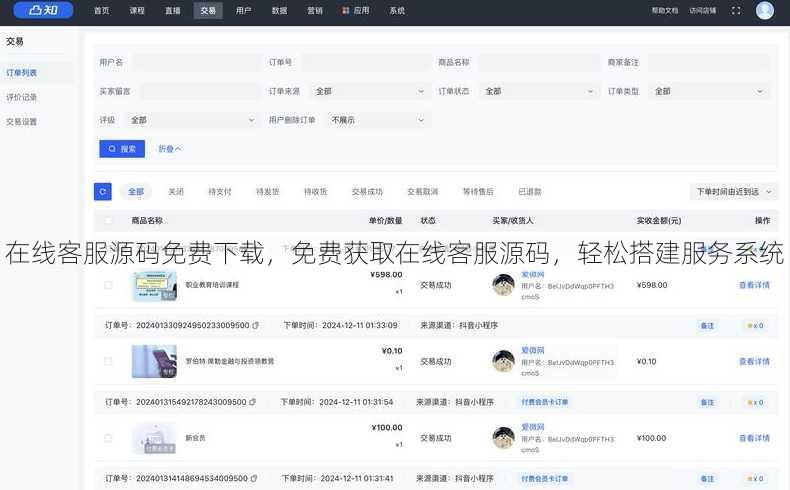Open the 评级 dropdown
The height and width of the screenshot is (490, 790).
point(192,120)
